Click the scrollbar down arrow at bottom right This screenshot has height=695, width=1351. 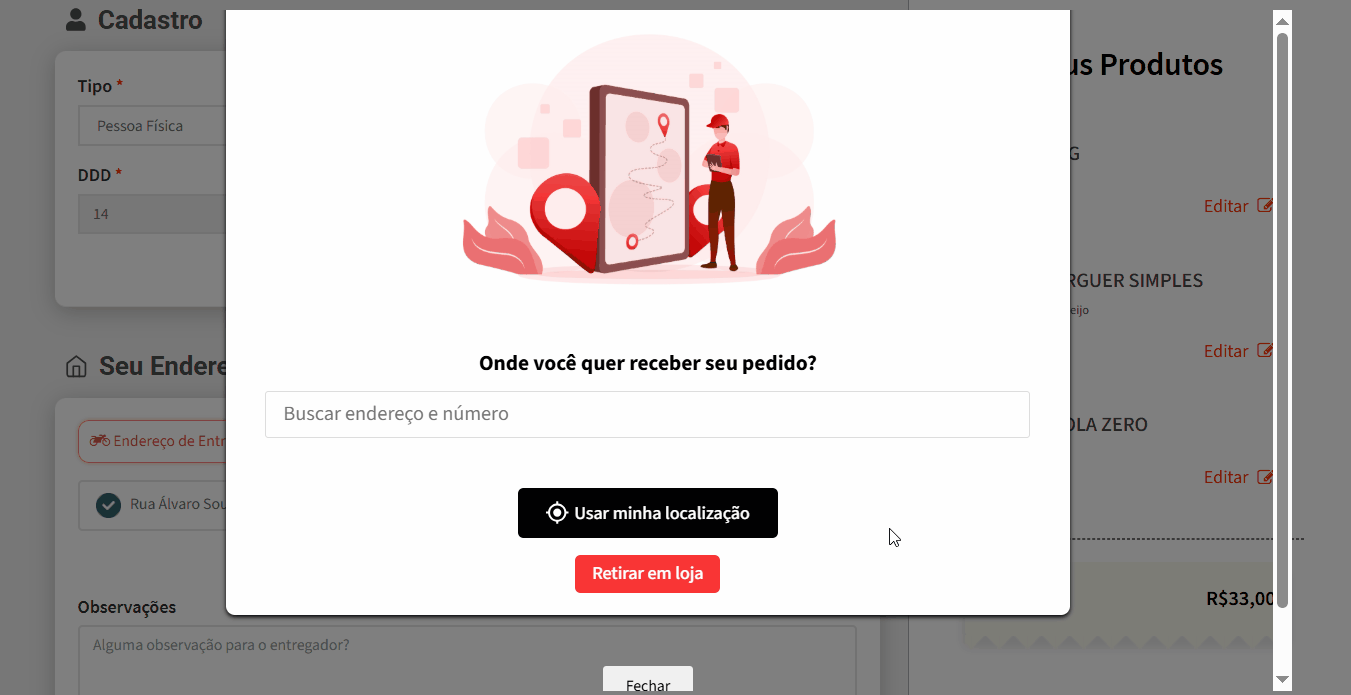[x=1282, y=680]
